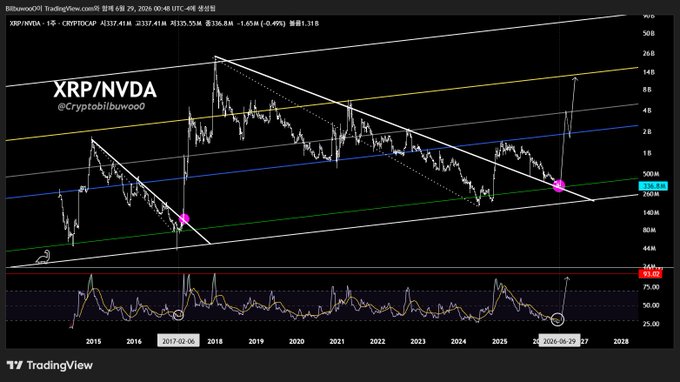Screen dimensions: 680x382
Task: Click the dinosaur sketch icon on the chart
Action: click(x=43, y=257)
